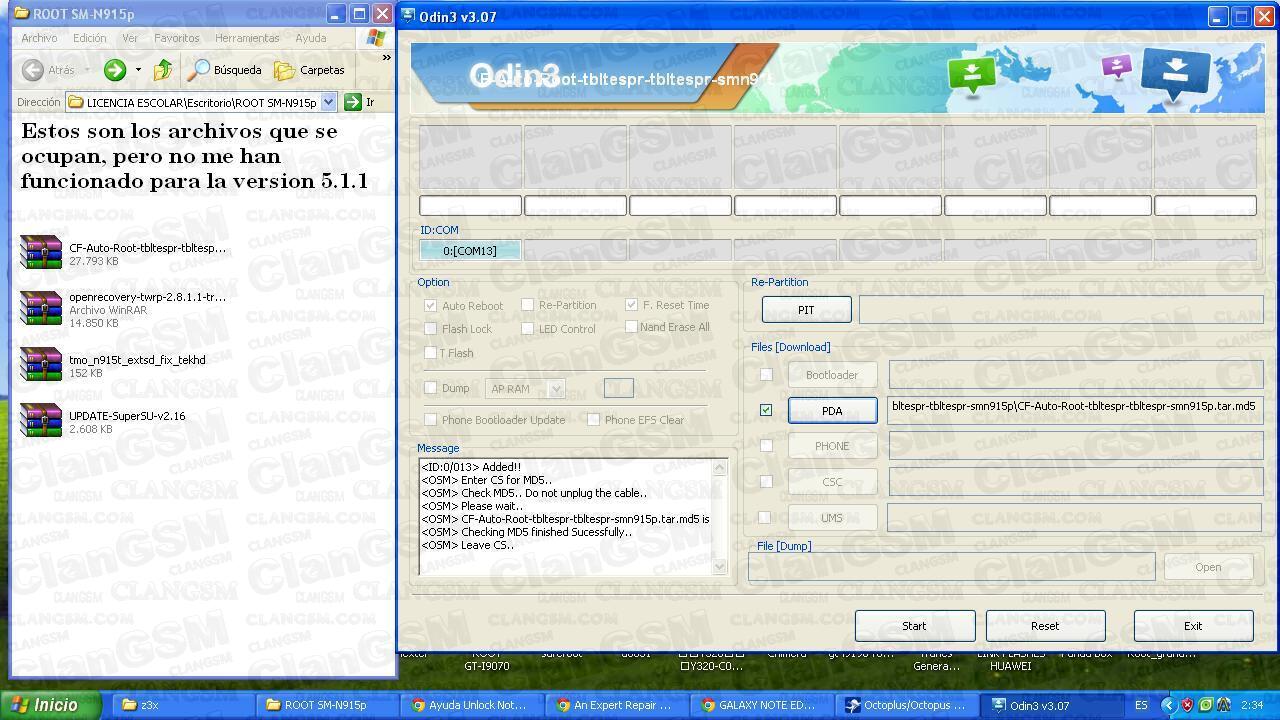Enable the Flash Lock option
Screen dimensions: 1280x720
pyautogui.click(x=430, y=328)
